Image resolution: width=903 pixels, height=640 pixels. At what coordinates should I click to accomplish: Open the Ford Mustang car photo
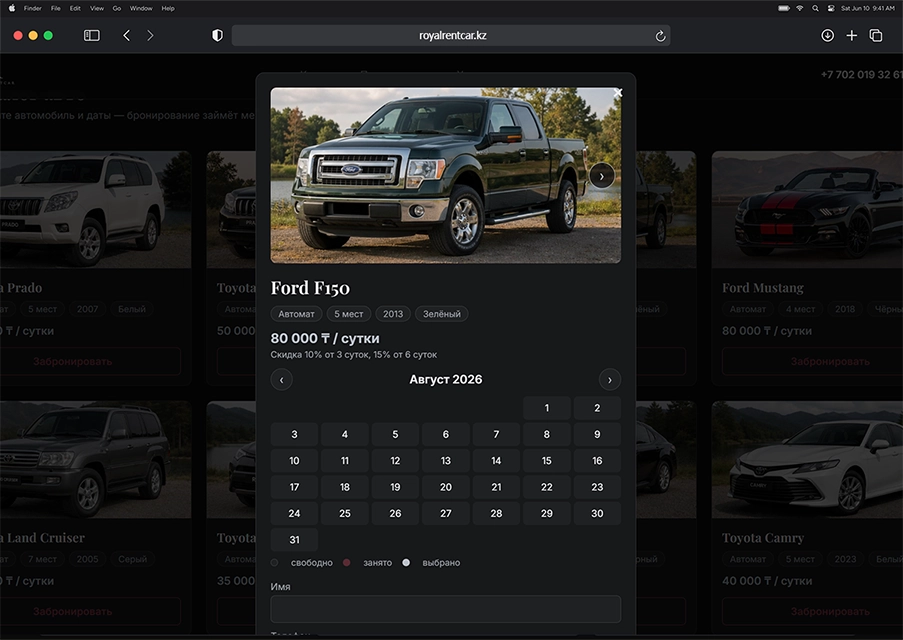tap(807, 210)
